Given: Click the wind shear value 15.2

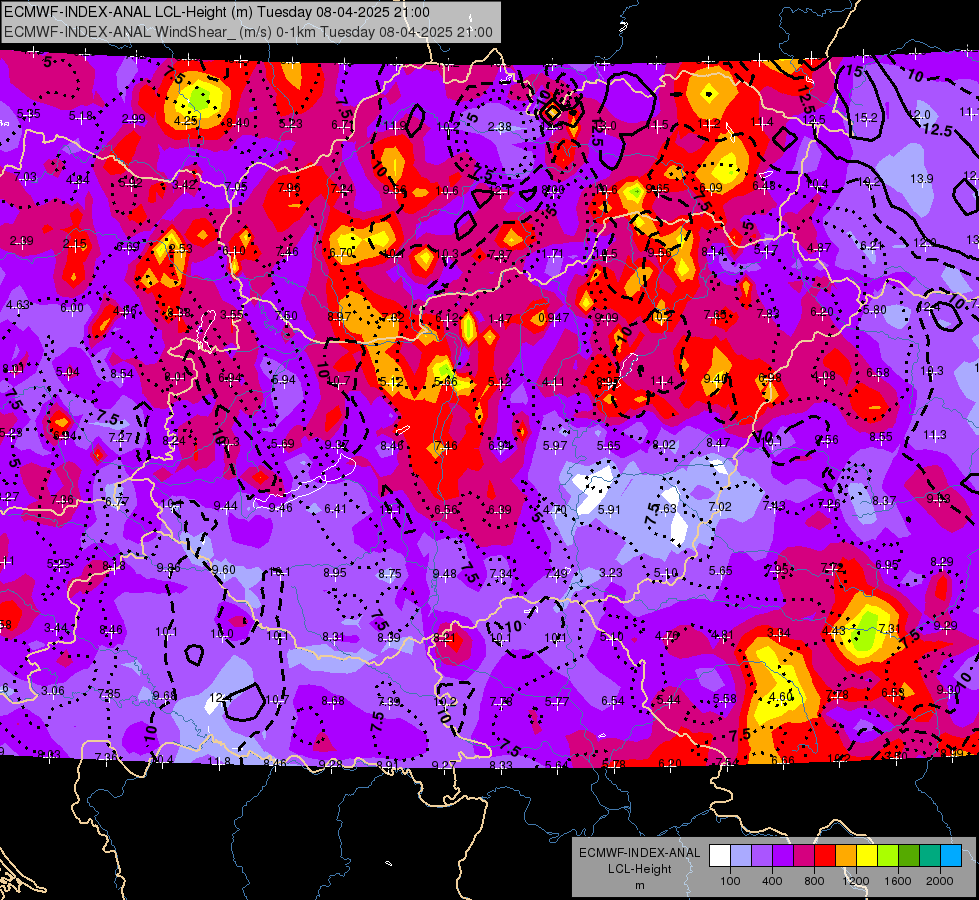Looking at the screenshot, I should [x=866, y=117].
